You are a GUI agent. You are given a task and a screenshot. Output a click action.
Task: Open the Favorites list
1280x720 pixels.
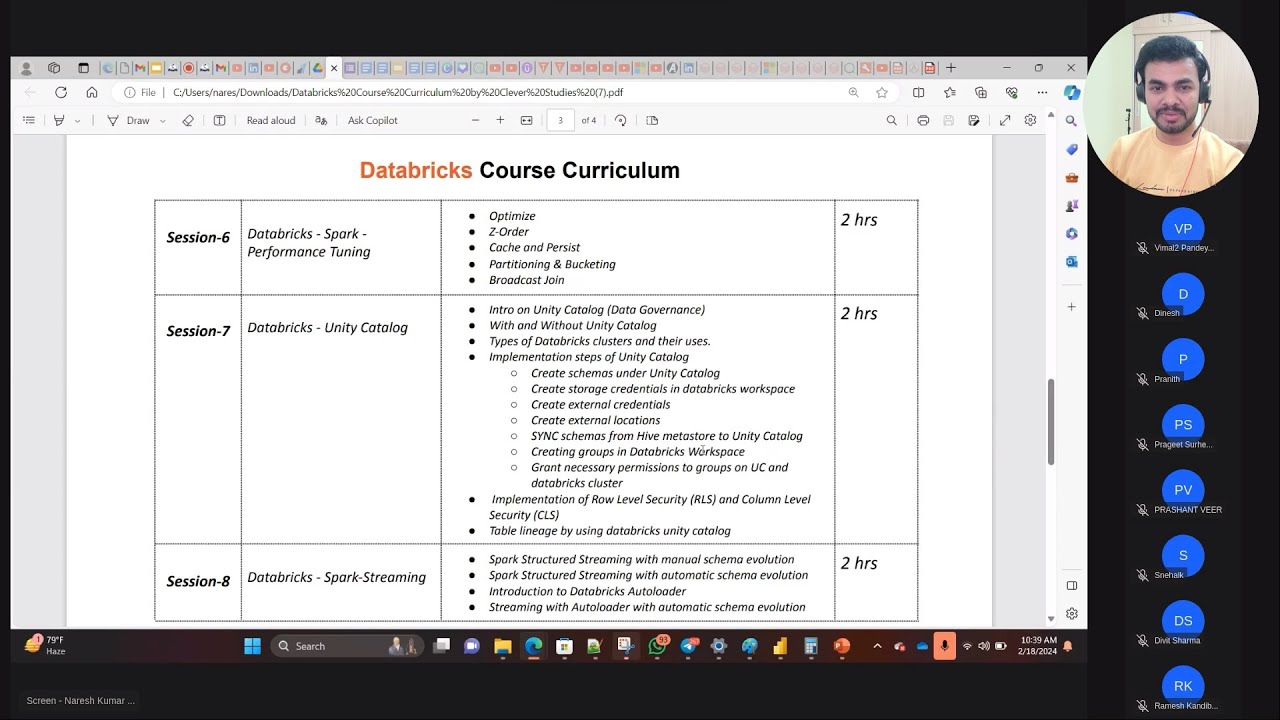click(950, 92)
